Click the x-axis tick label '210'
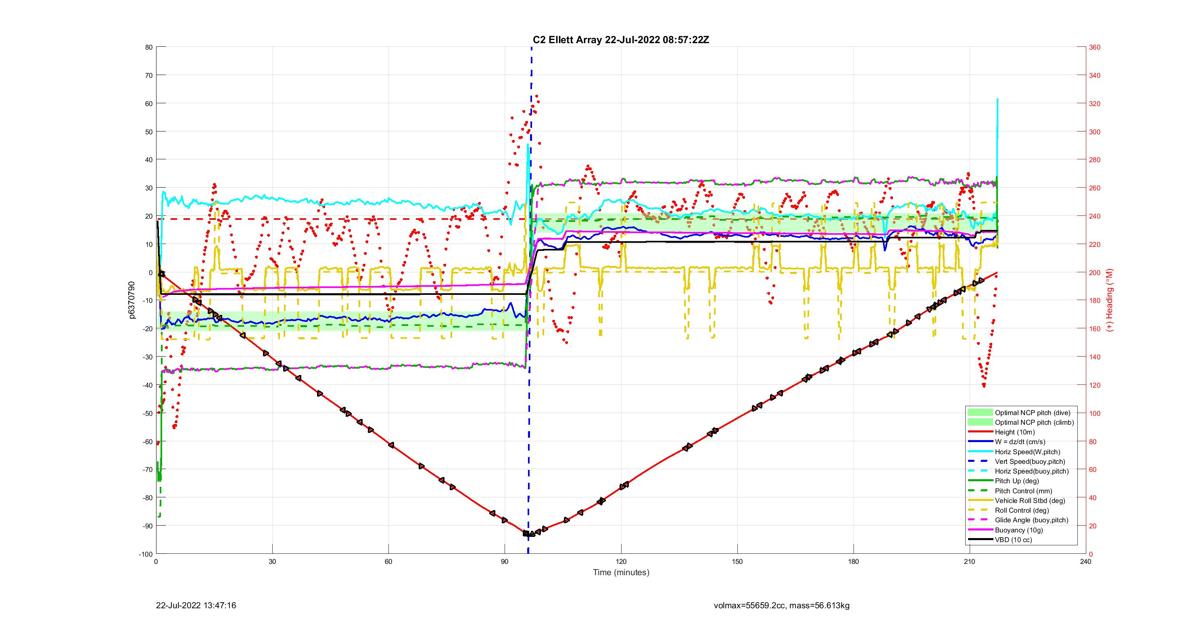 (969, 562)
